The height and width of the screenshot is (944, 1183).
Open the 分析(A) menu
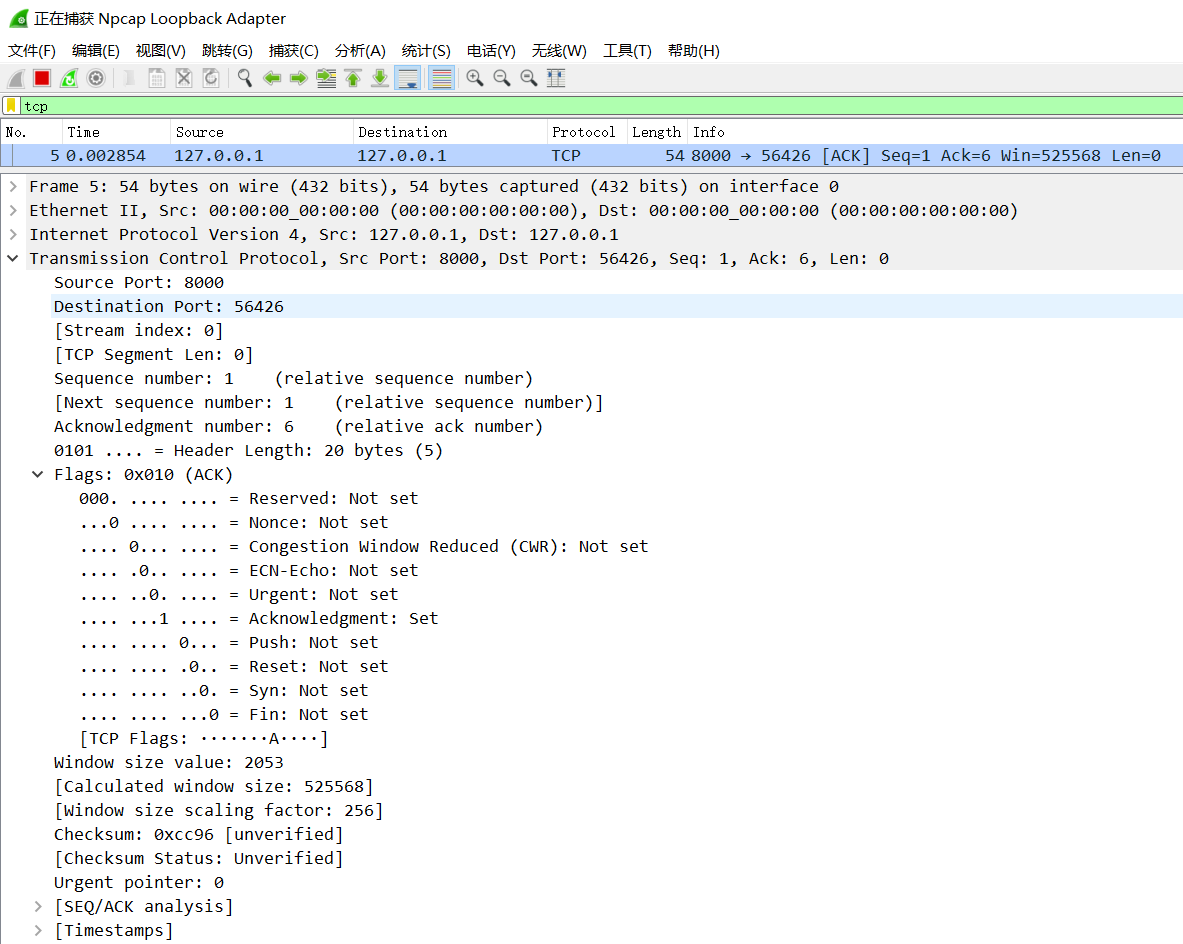coord(360,51)
